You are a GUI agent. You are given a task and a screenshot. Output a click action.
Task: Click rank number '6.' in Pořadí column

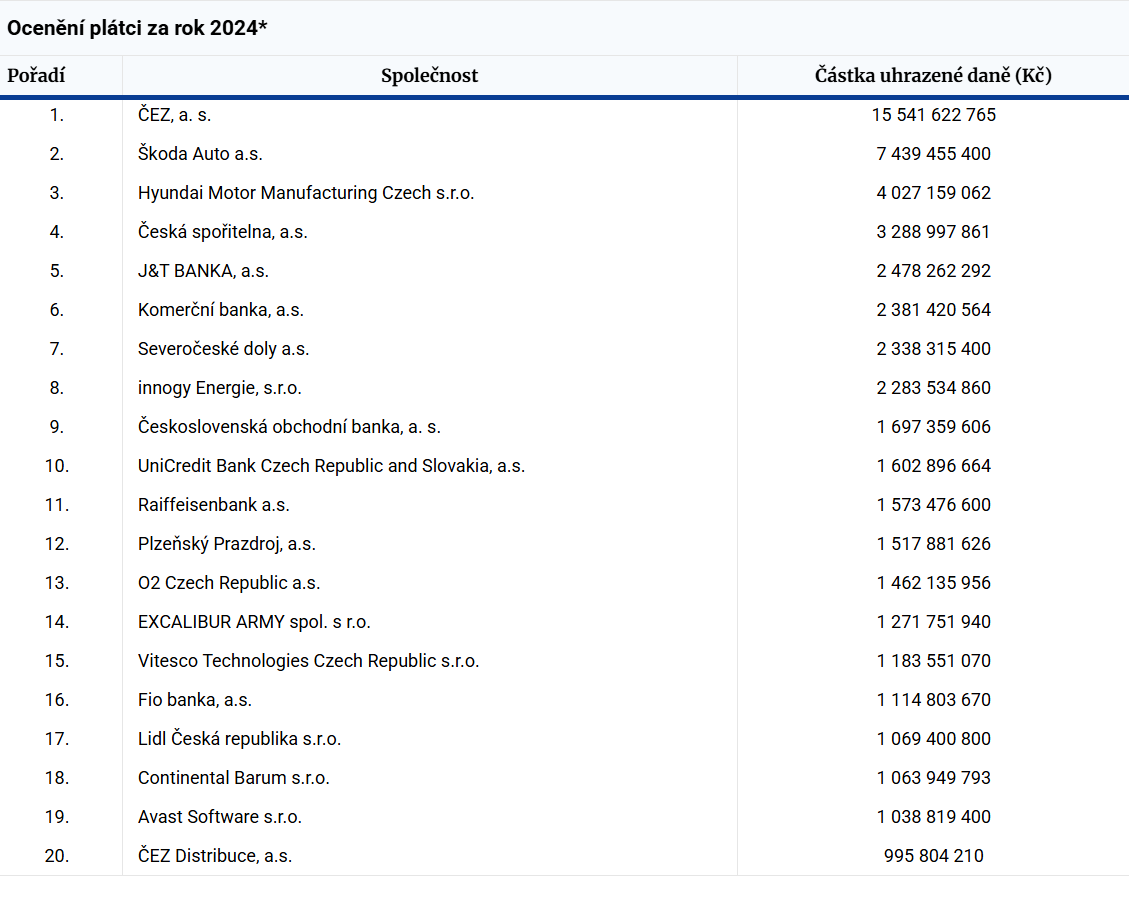point(57,310)
